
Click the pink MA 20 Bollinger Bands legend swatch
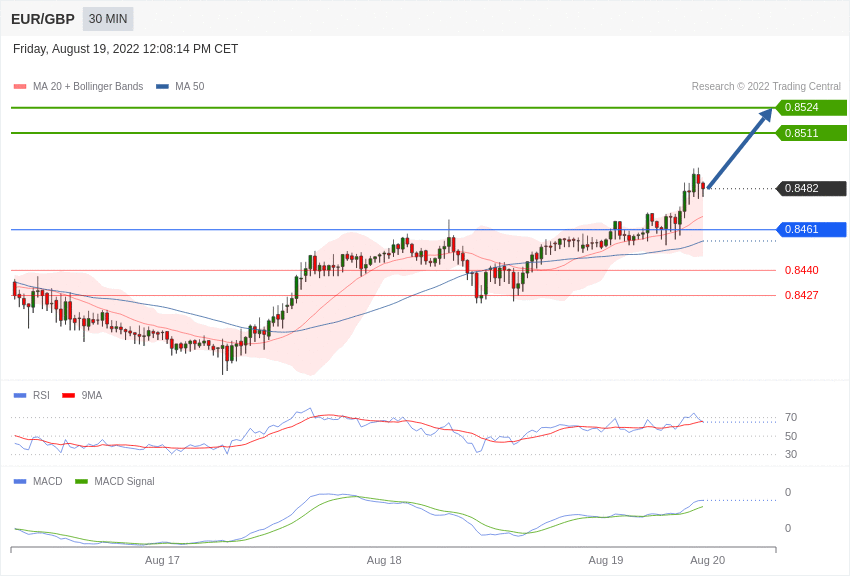[20, 87]
